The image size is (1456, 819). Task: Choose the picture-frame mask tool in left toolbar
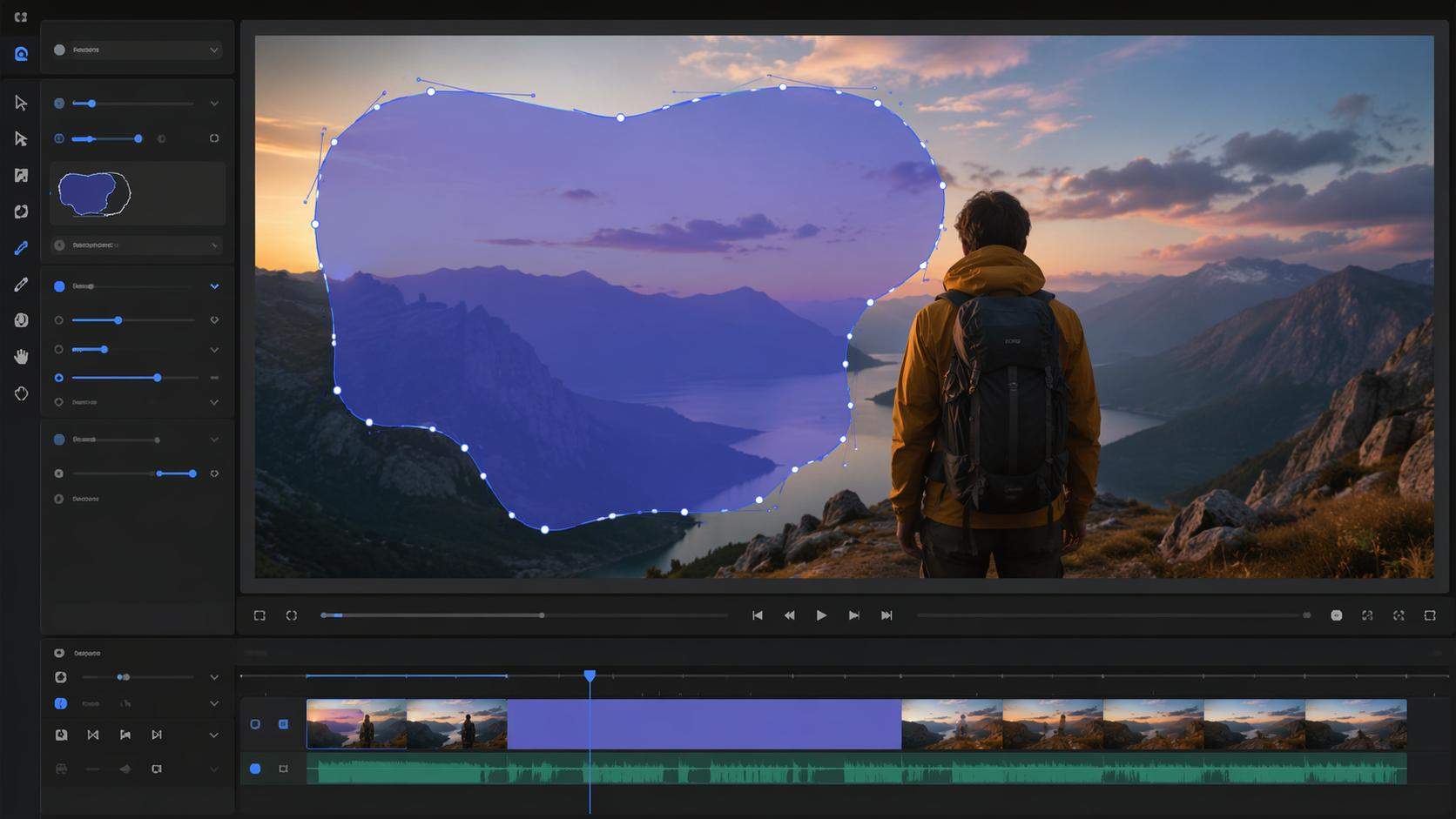click(x=21, y=175)
